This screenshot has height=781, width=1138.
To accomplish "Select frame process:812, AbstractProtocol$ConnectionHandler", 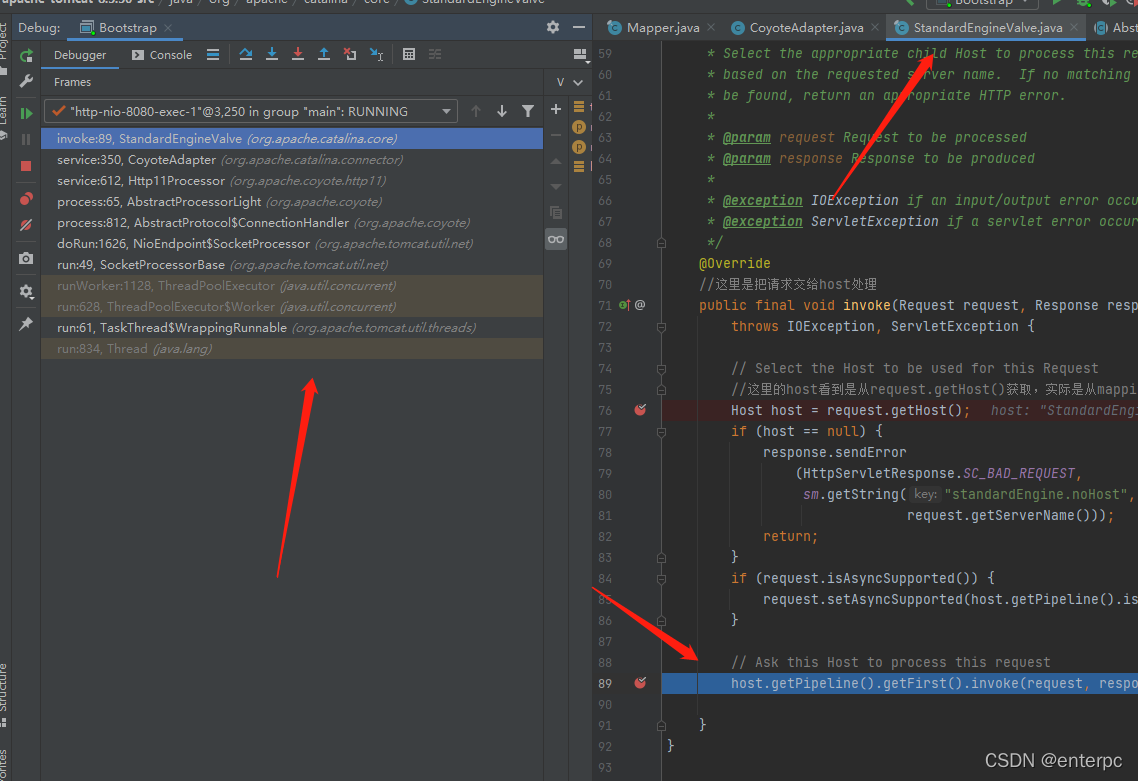I will click(292, 223).
